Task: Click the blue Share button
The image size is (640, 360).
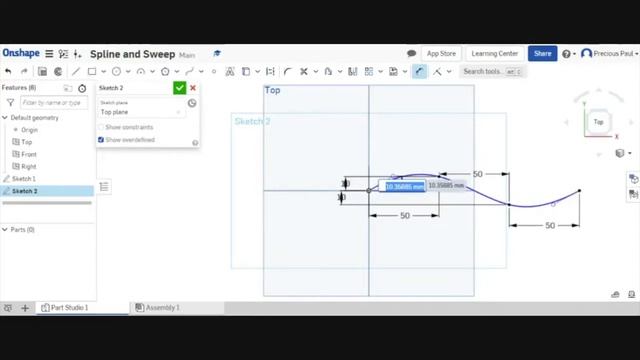Action: [542, 53]
